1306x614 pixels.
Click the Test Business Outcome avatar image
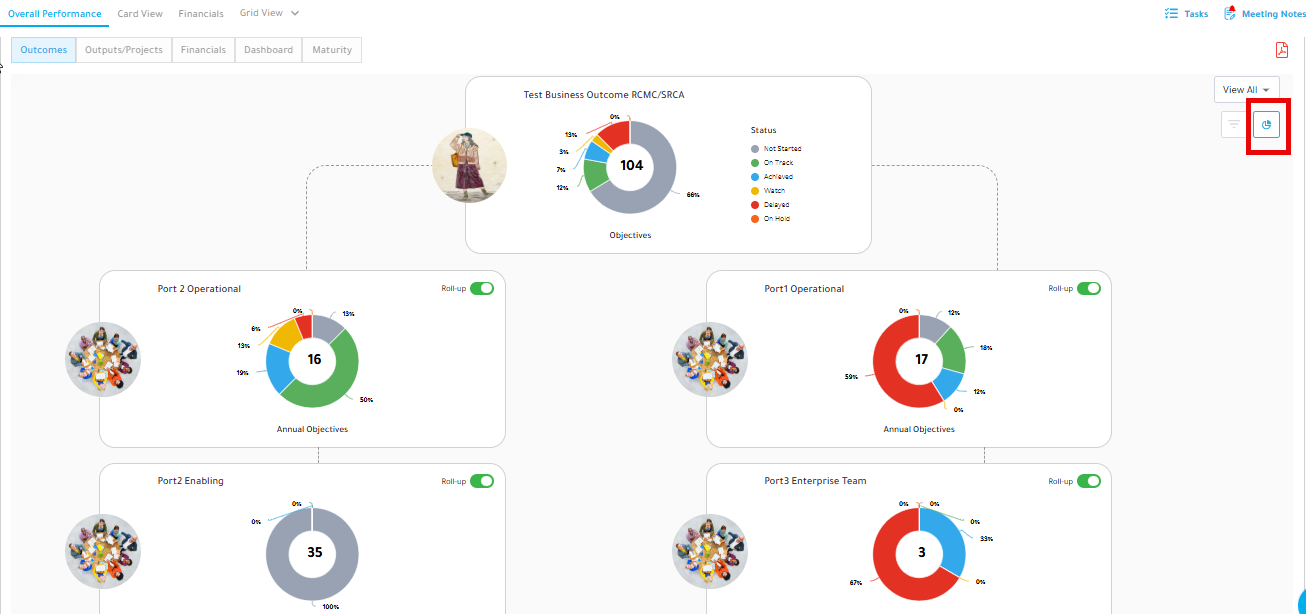tap(469, 166)
